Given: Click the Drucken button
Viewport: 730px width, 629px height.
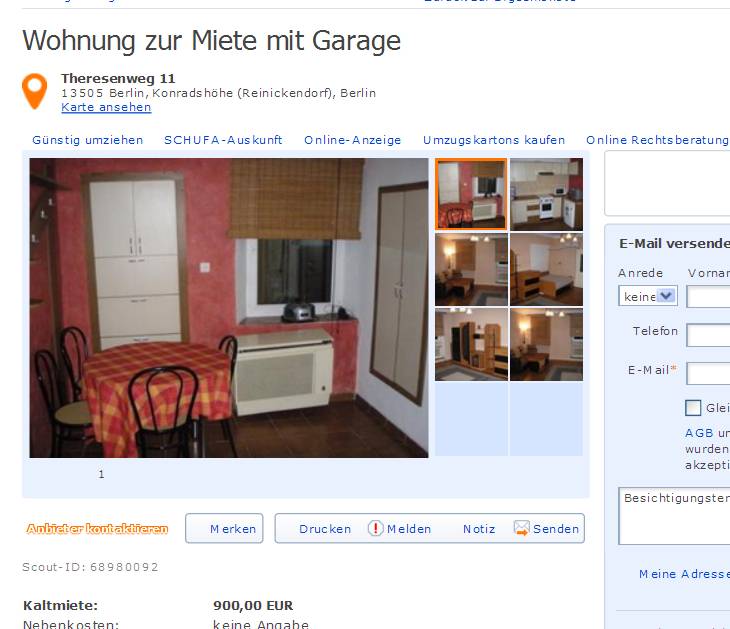Looking at the screenshot, I should click(x=325, y=529).
